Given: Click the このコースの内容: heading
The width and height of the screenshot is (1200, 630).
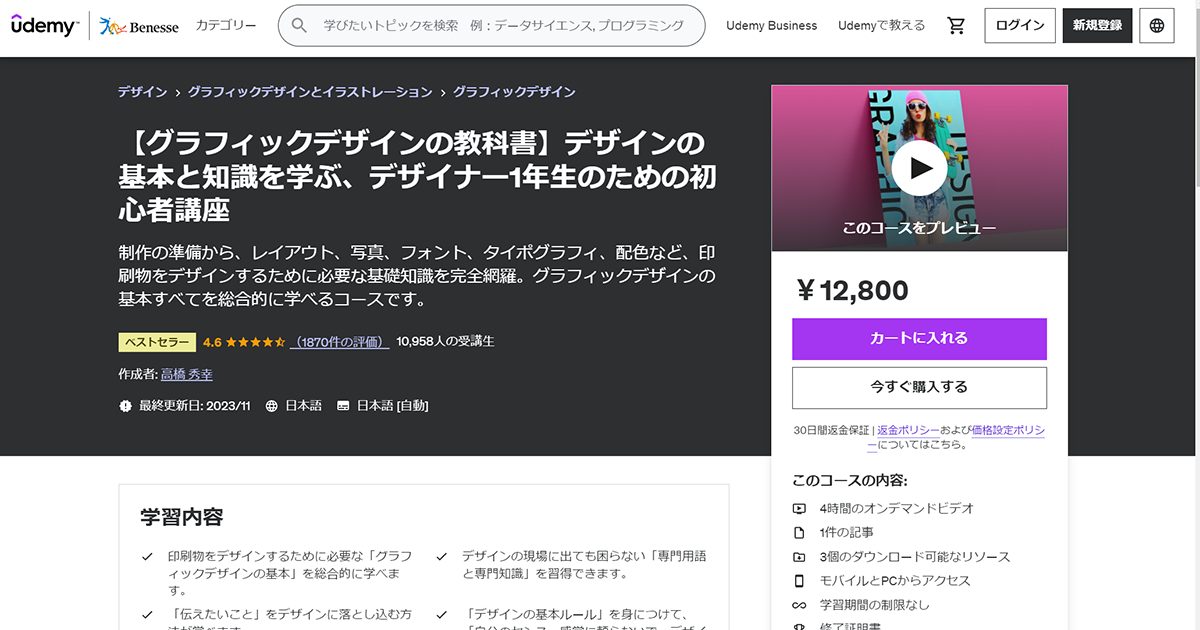Looking at the screenshot, I should (x=850, y=480).
